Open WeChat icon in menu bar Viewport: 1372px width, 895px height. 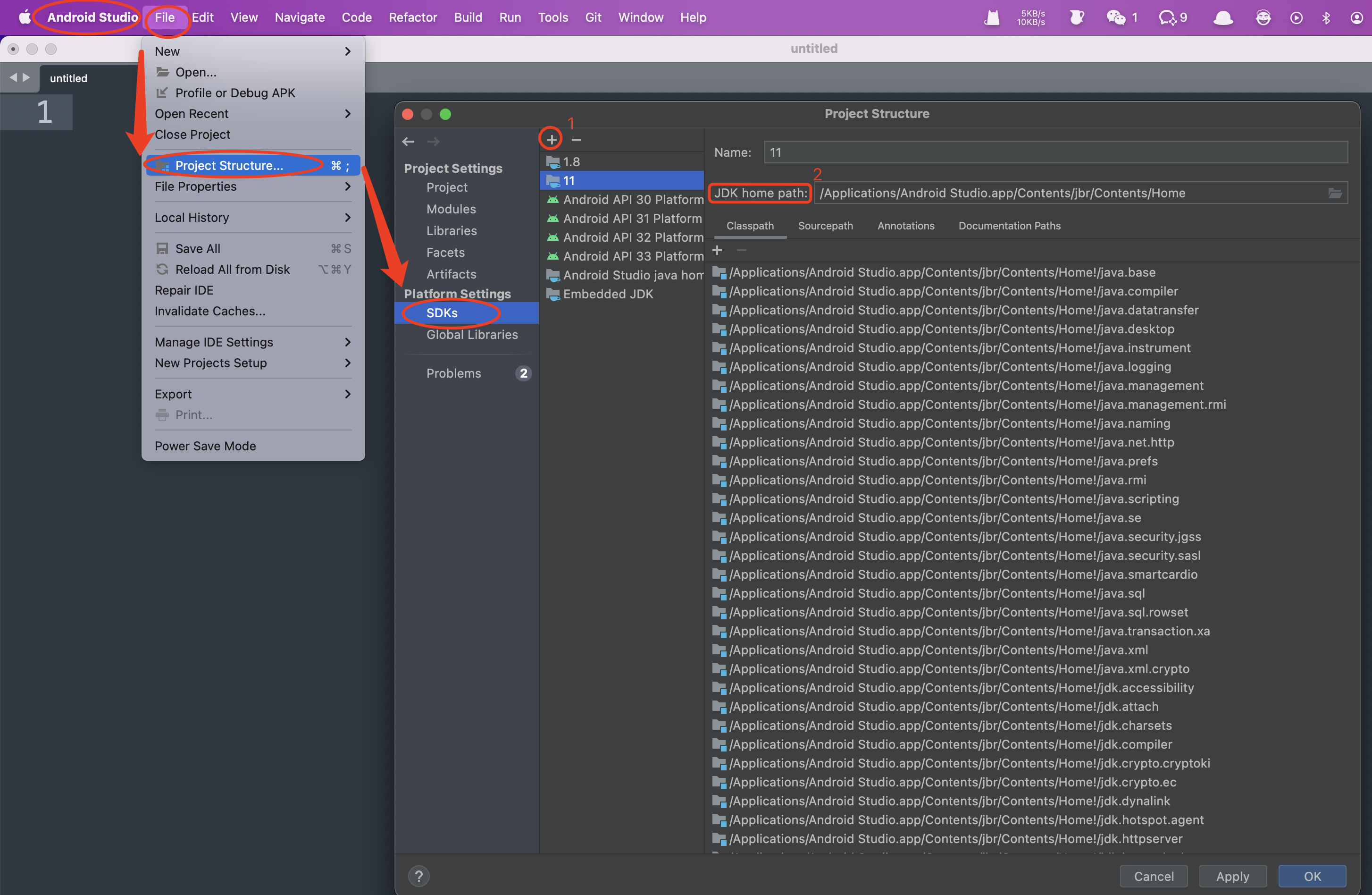click(x=1115, y=18)
